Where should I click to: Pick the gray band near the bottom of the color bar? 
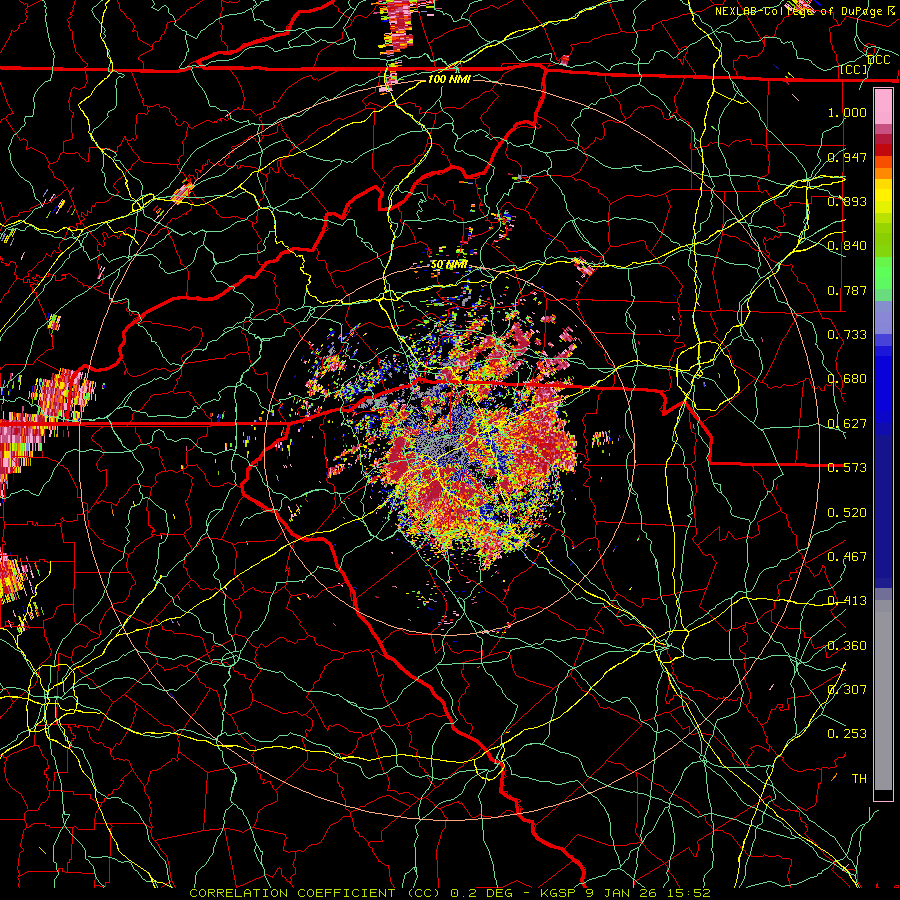883,695
